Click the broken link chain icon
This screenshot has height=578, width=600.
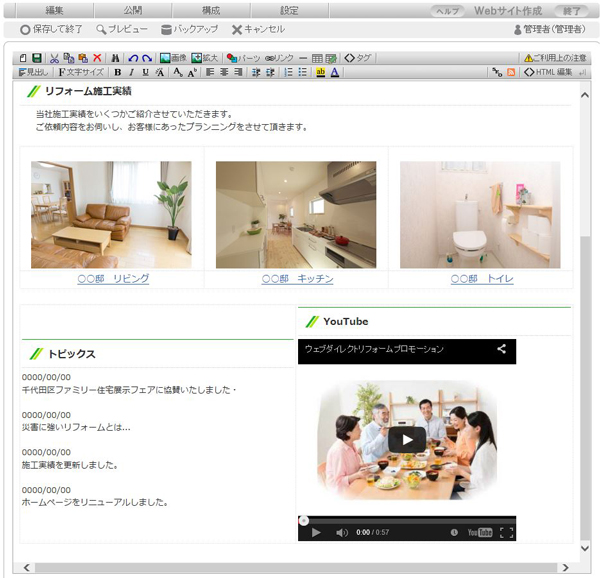tap(497, 72)
